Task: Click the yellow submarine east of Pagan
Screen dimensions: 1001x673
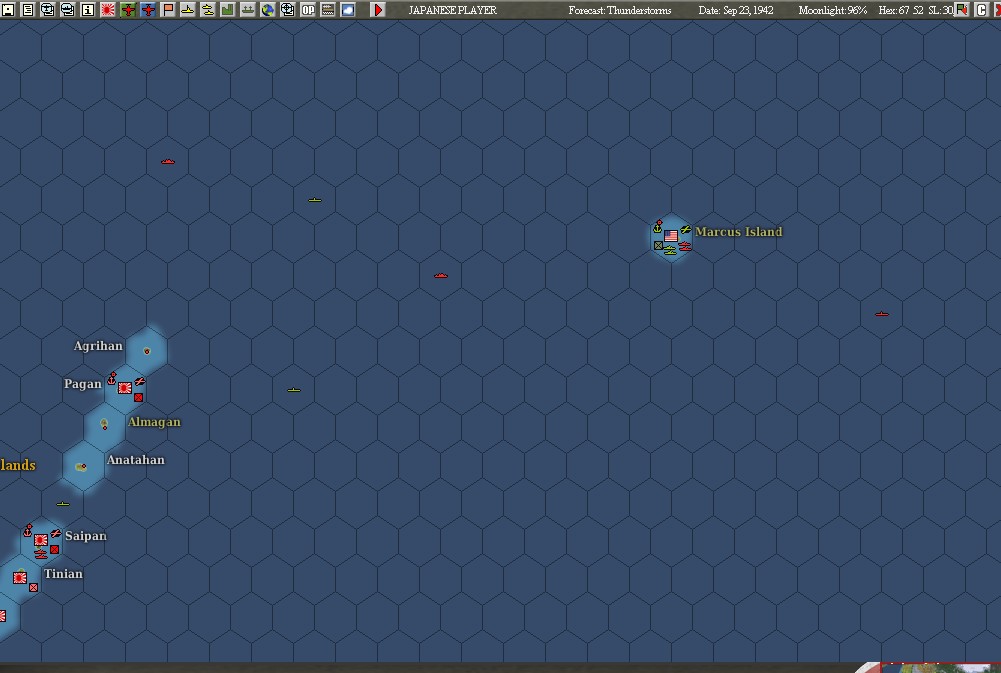Action: click(294, 389)
